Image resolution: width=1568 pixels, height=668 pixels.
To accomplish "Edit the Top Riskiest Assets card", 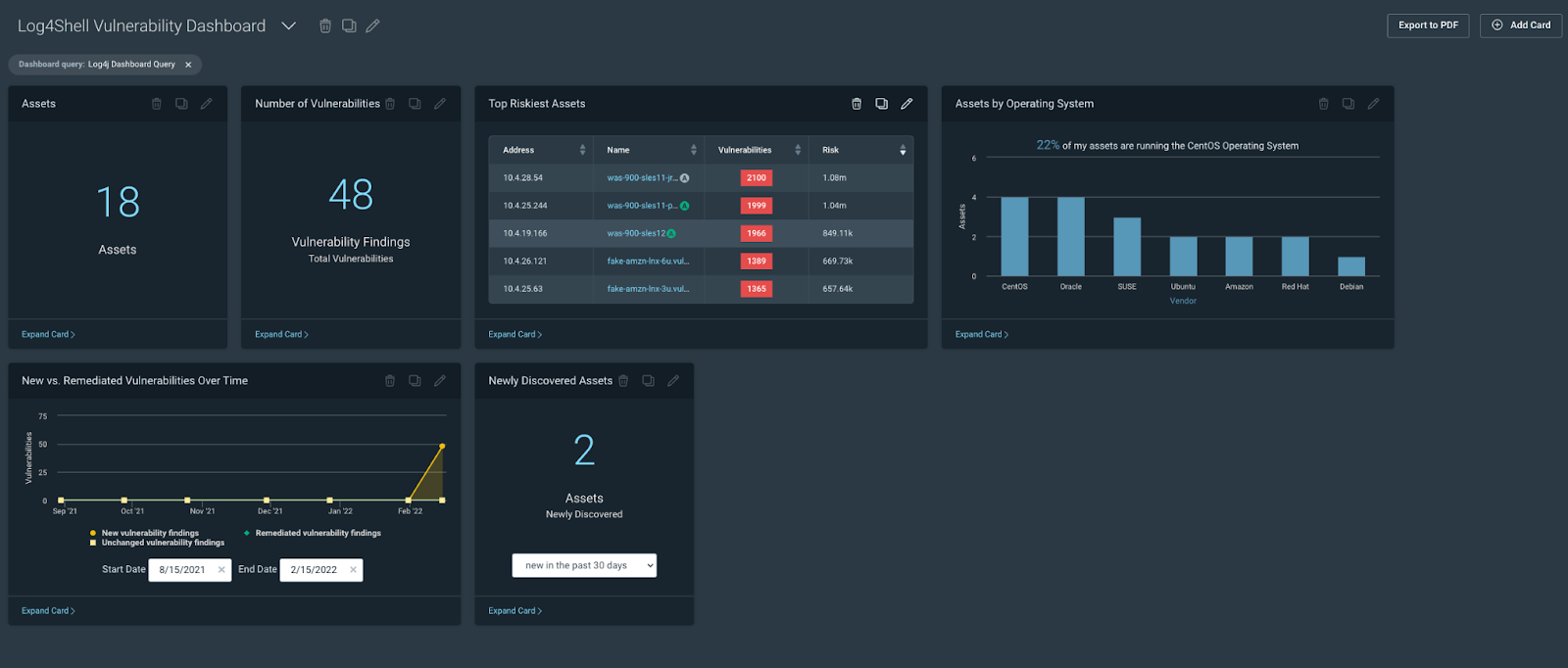I will 906,104.
